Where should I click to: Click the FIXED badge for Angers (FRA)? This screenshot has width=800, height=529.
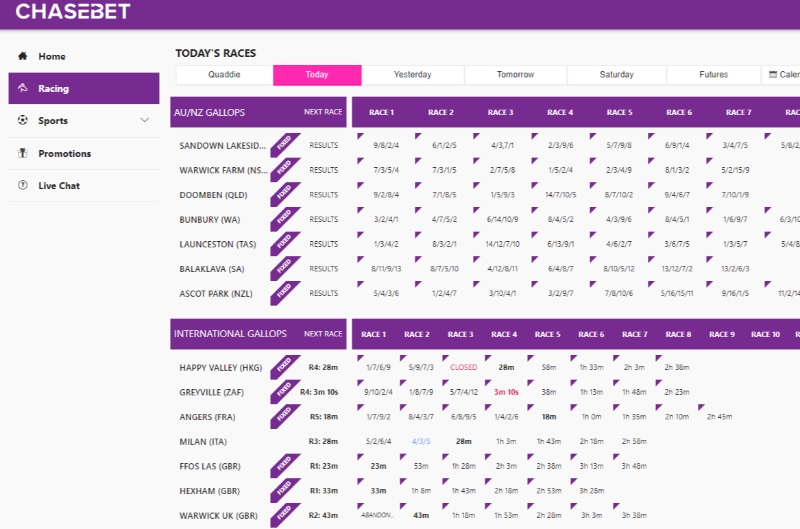click(285, 417)
